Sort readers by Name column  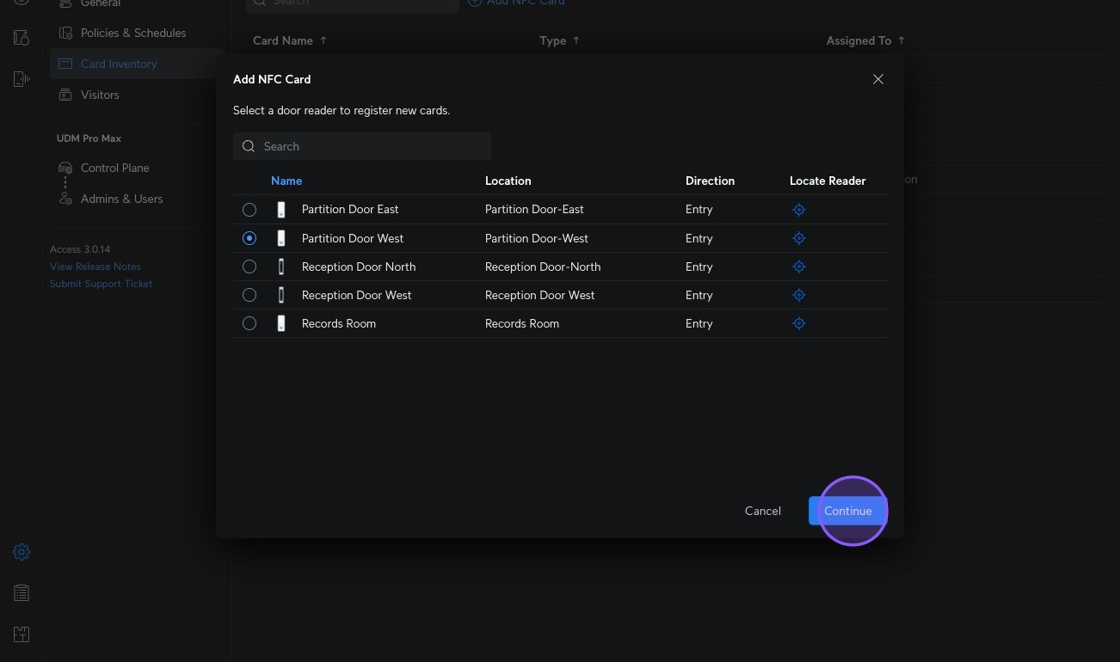click(286, 181)
